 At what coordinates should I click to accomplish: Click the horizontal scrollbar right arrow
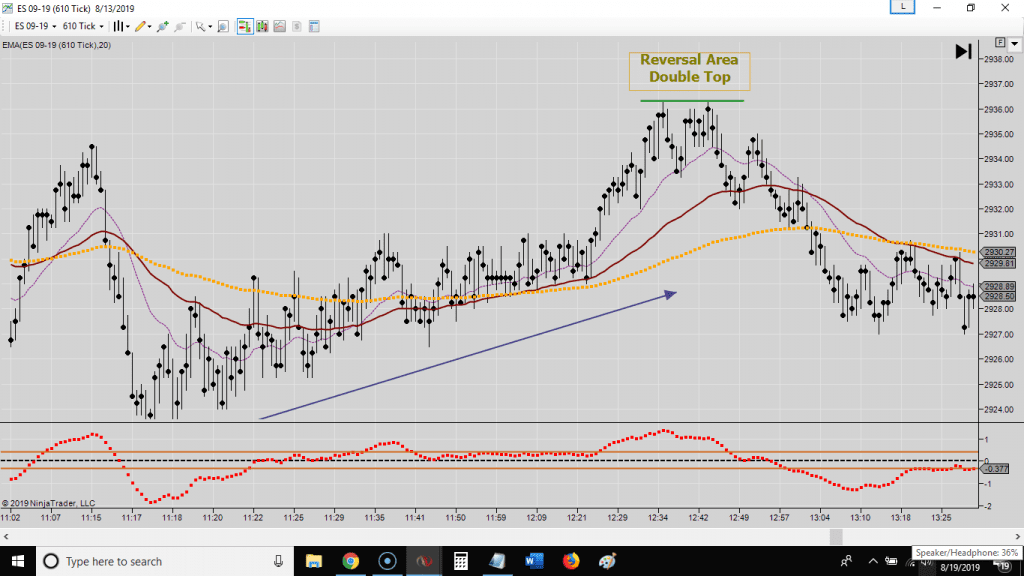tap(1017, 537)
